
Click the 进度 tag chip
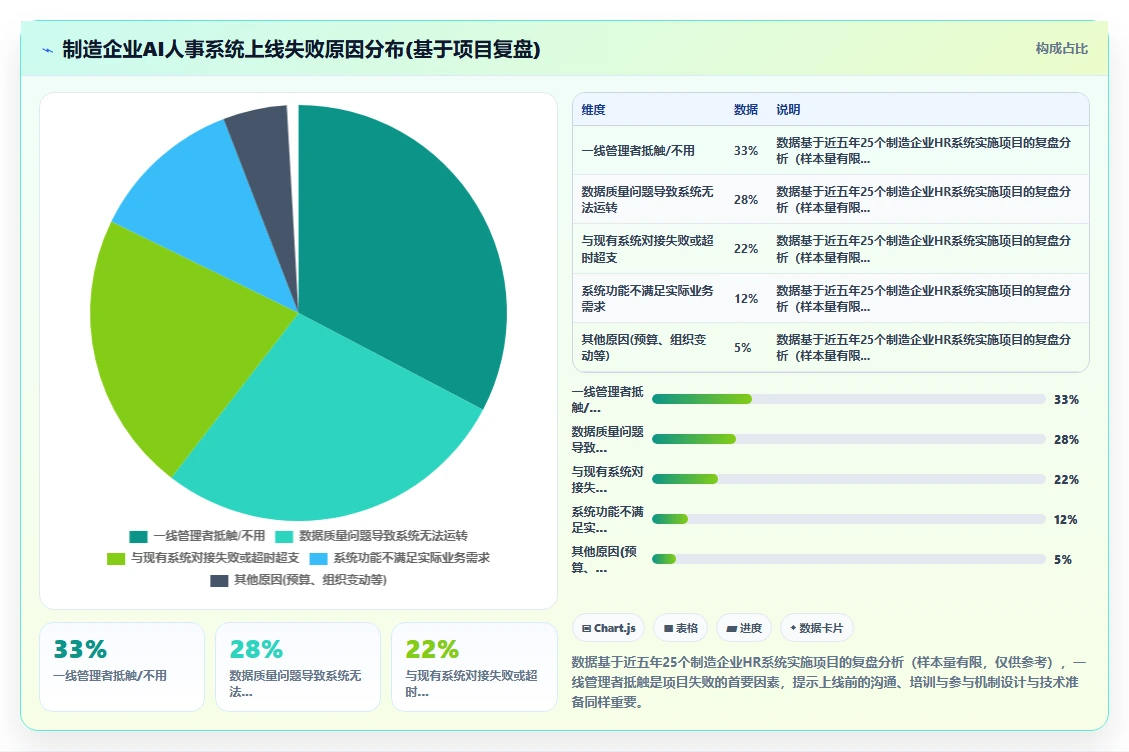[x=744, y=628]
